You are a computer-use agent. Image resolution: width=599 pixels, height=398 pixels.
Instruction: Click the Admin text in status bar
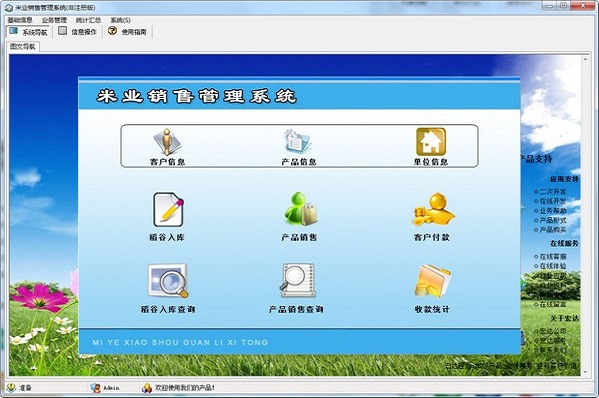coord(111,388)
